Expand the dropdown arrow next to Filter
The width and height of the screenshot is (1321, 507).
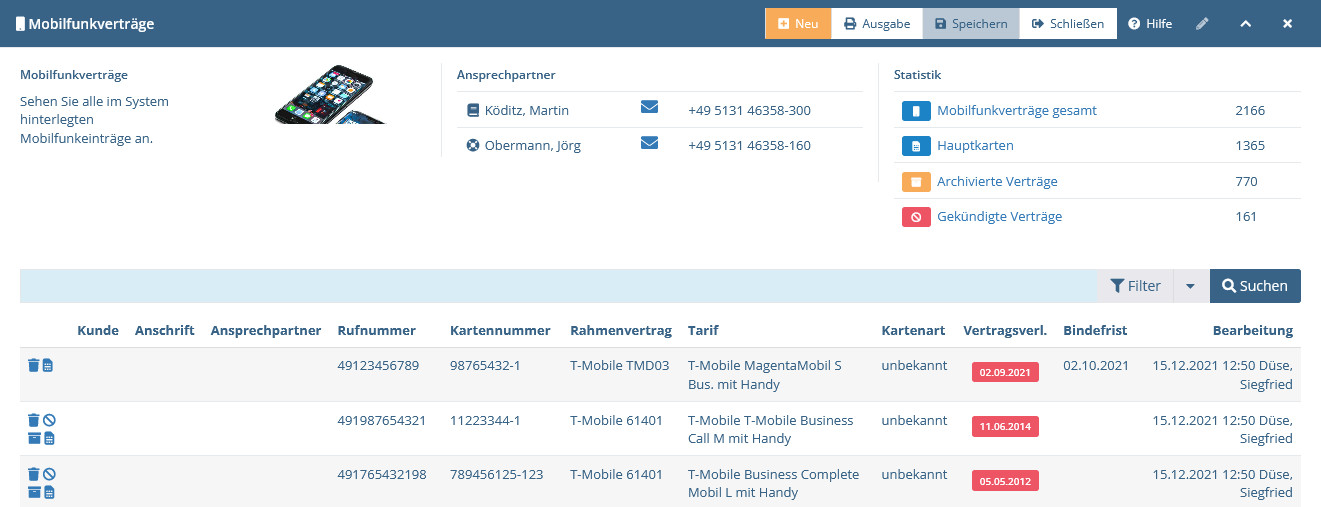tap(1189, 286)
